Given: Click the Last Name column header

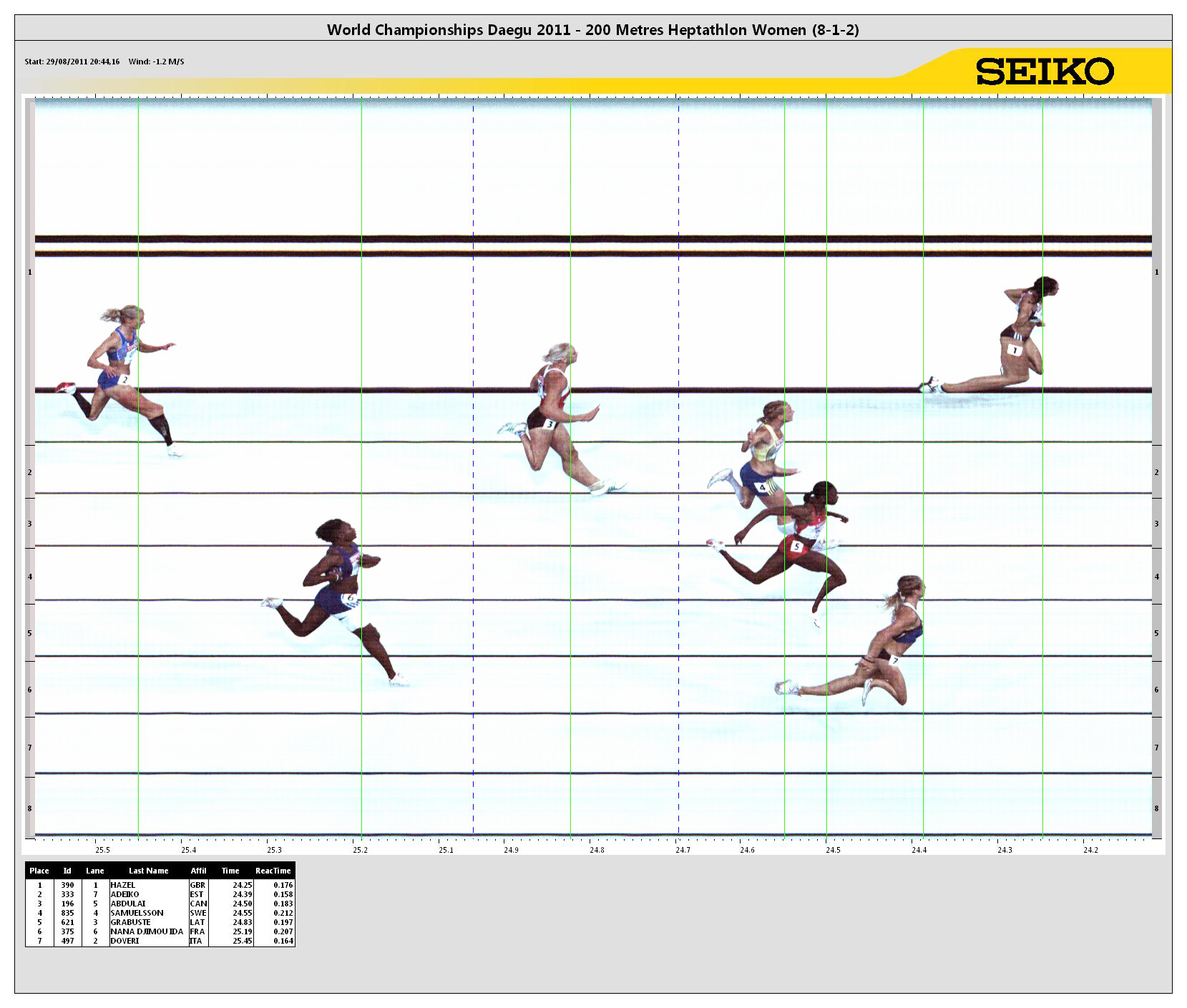Looking at the screenshot, I should (x=148, y=871).
